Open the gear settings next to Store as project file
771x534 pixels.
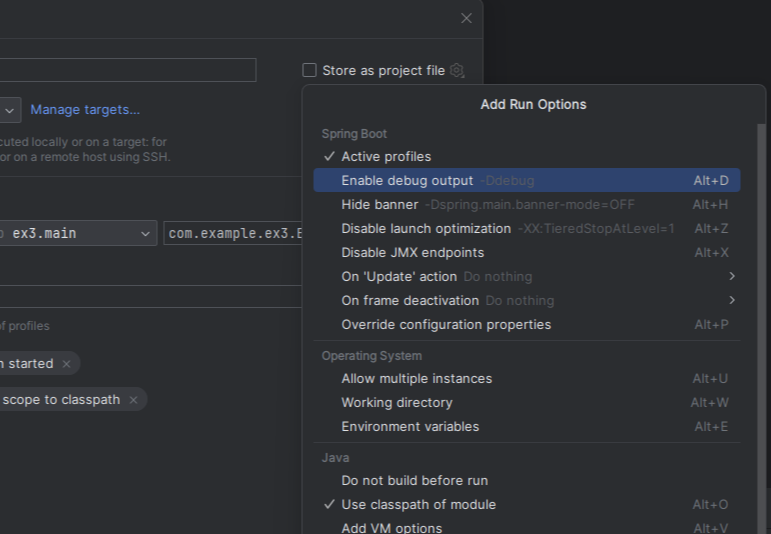tap(457, 70)
